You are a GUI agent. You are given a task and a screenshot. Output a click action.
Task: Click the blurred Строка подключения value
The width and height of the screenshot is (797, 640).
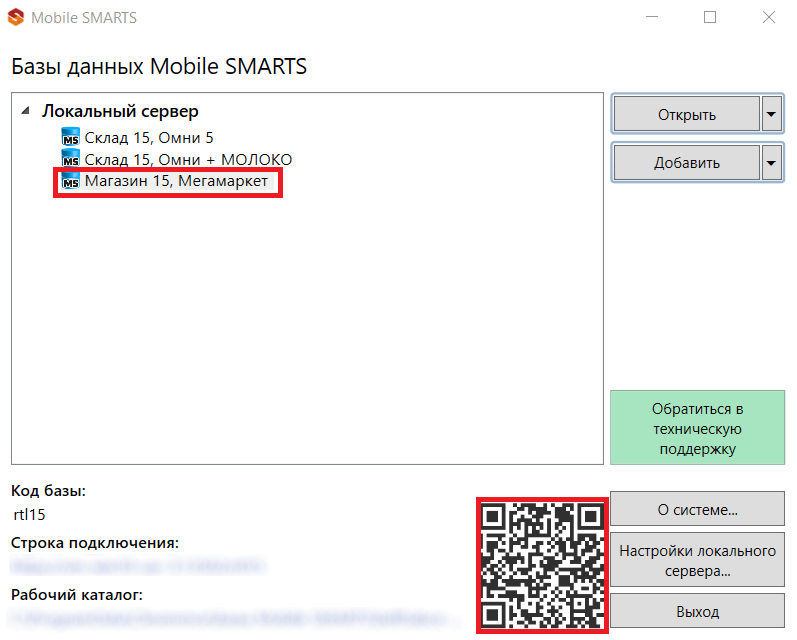[138, 566]
